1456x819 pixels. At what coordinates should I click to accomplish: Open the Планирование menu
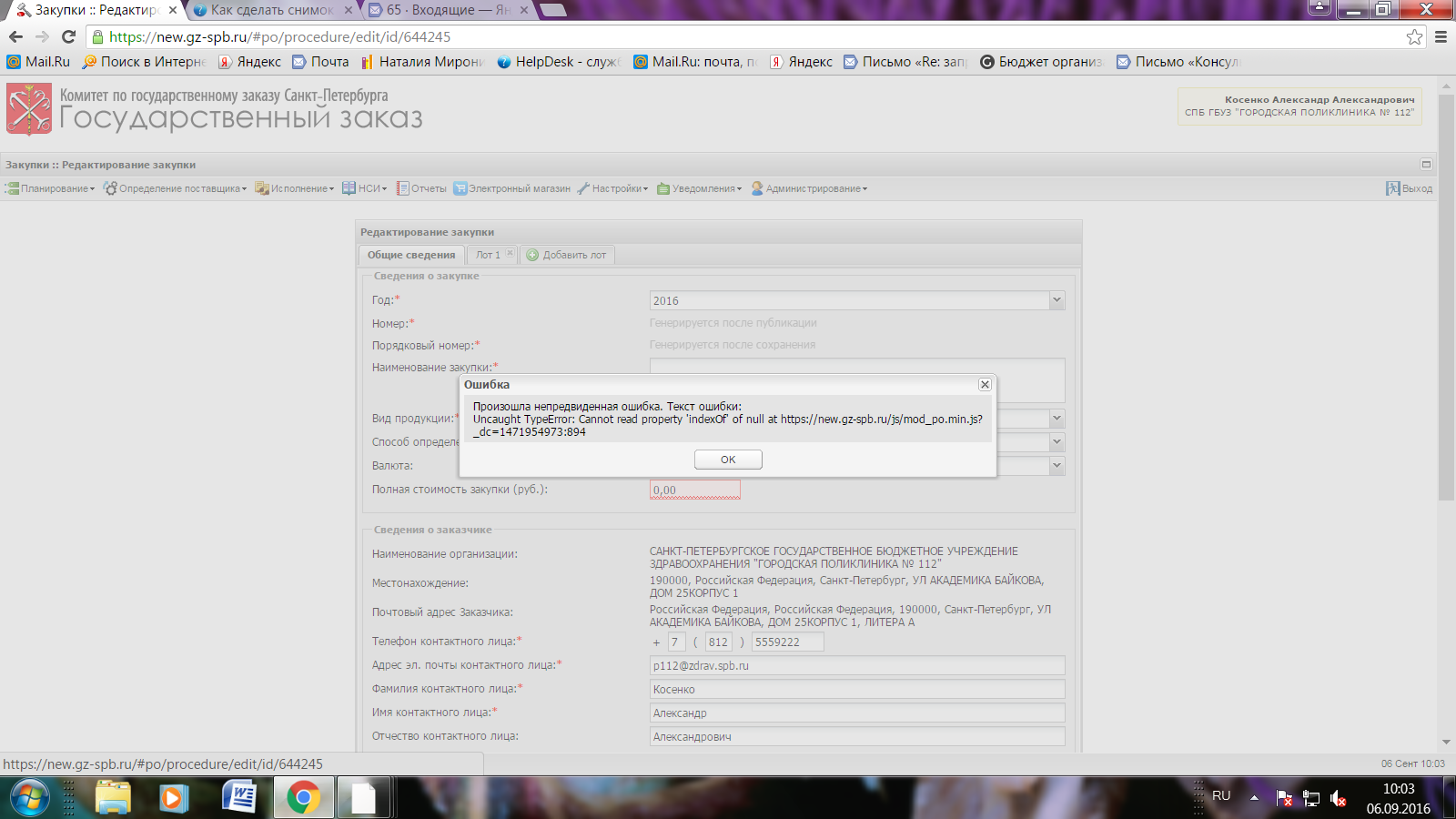[x=51, y=188]
